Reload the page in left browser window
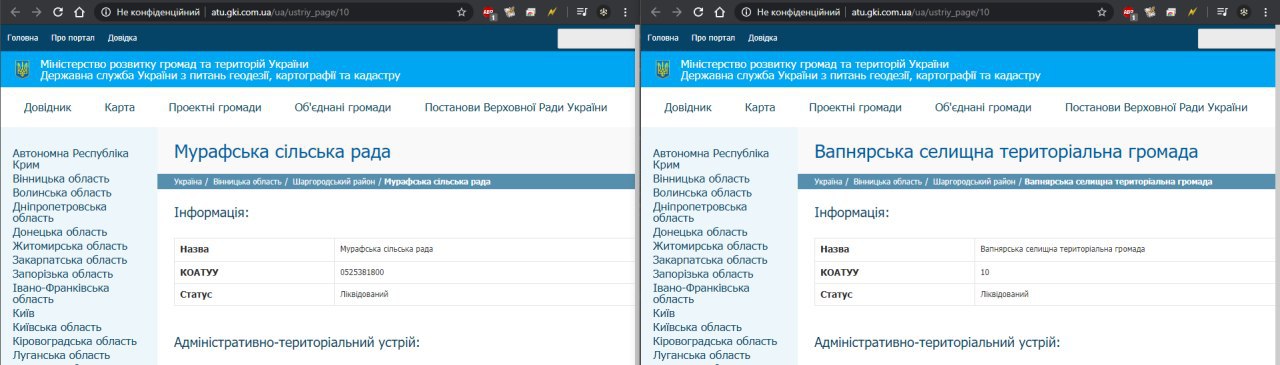1280x365 pixels. (x=58, y=12)
